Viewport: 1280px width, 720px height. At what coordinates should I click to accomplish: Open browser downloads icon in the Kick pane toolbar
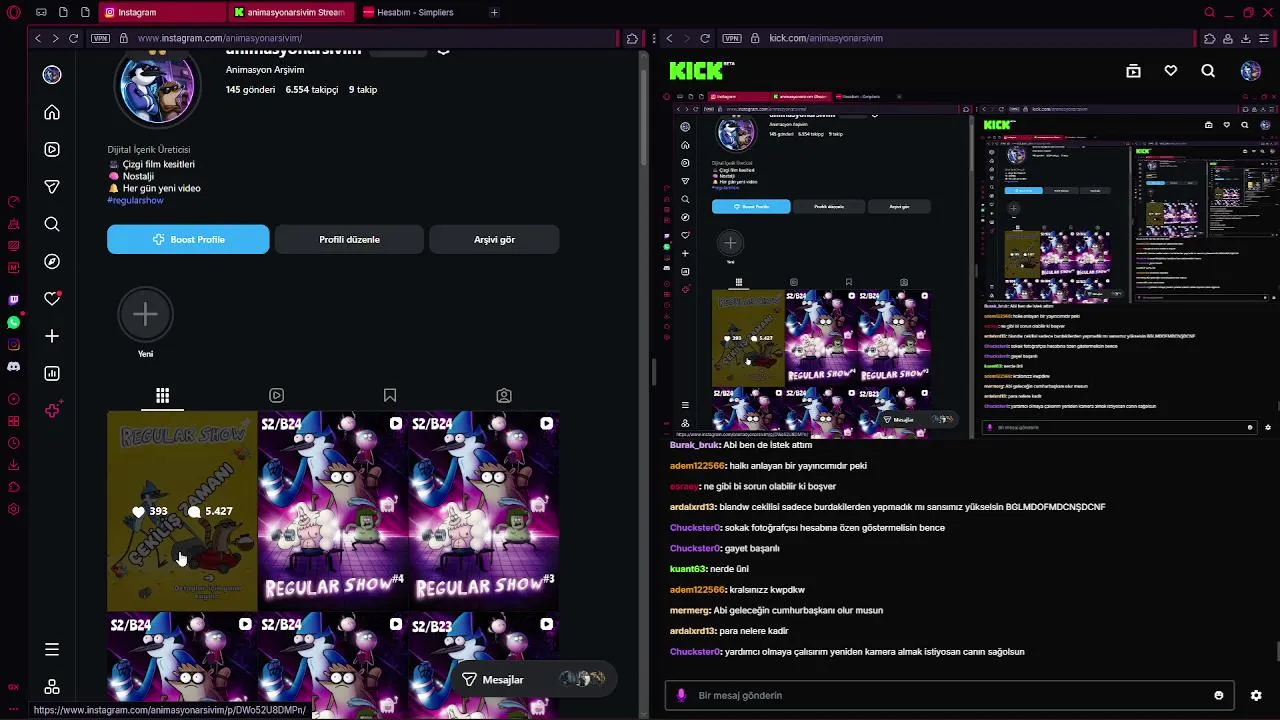click(x=1245, y=38)
